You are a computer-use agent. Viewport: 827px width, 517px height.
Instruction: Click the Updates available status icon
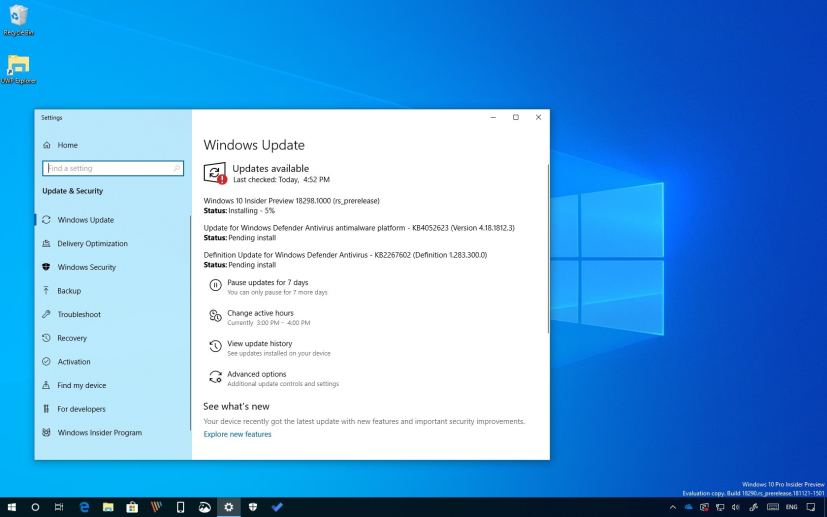215,173
